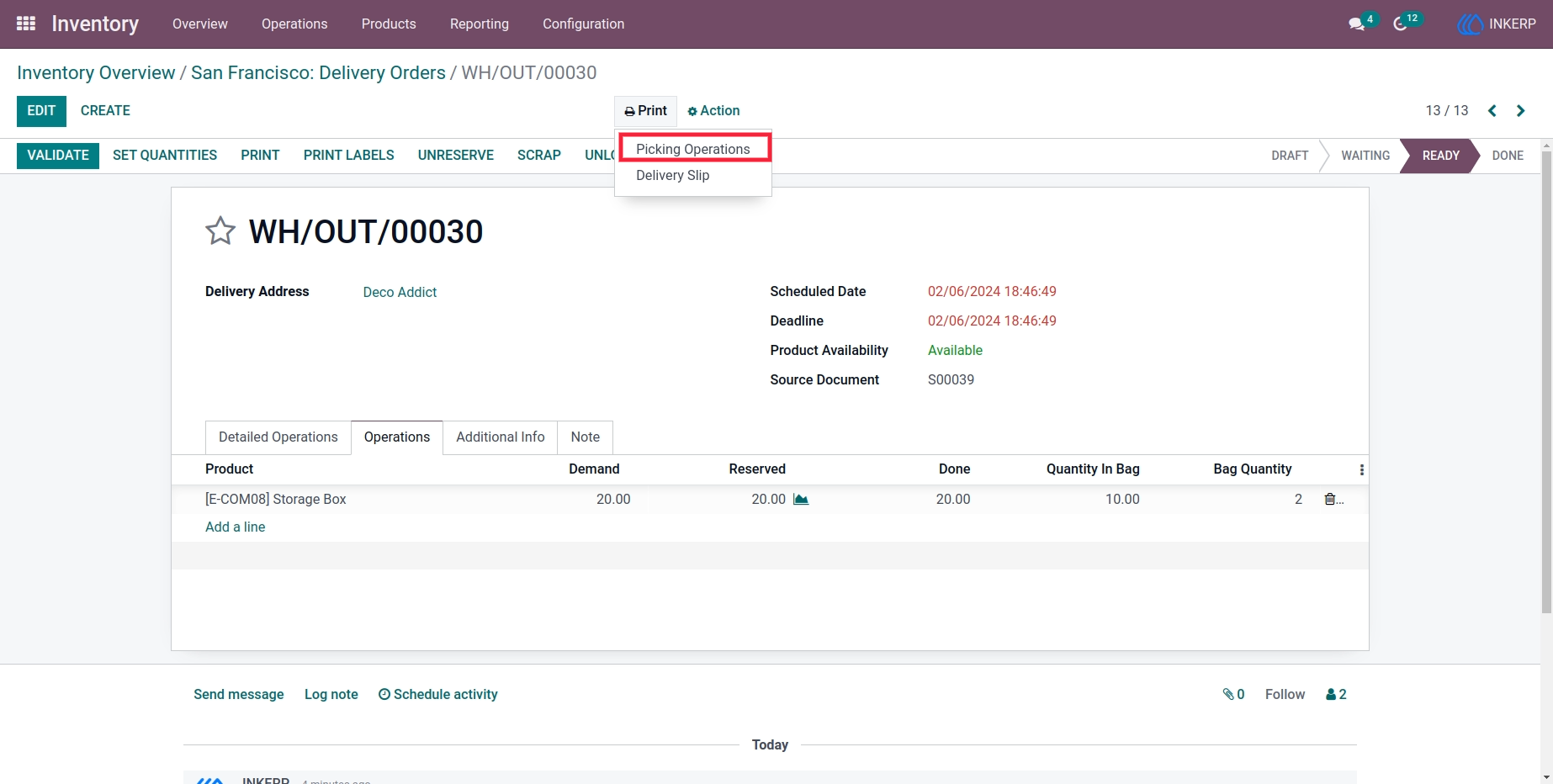The image size is (1553, 784).
Task: Click Log note in chatter
Action: tap(331, 695)
